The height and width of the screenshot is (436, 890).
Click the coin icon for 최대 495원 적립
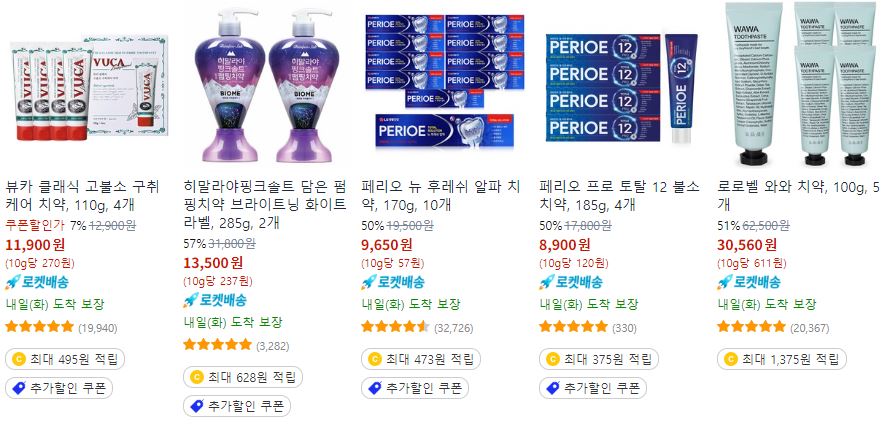click(x=19, y=359)
